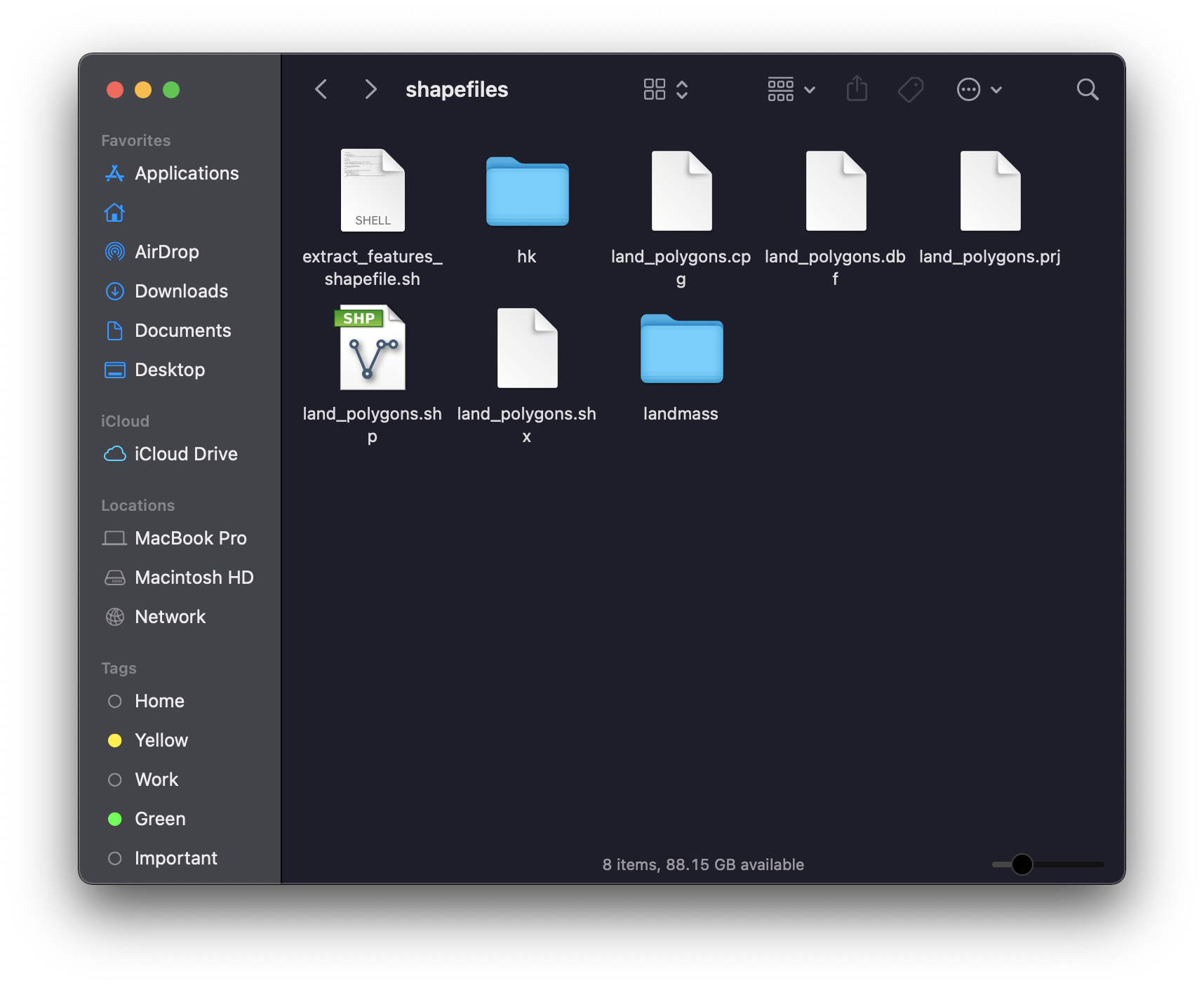Select the Yellow tag in sidebar
Viewport: 1204px width, 988px height.
click(161, 740)
